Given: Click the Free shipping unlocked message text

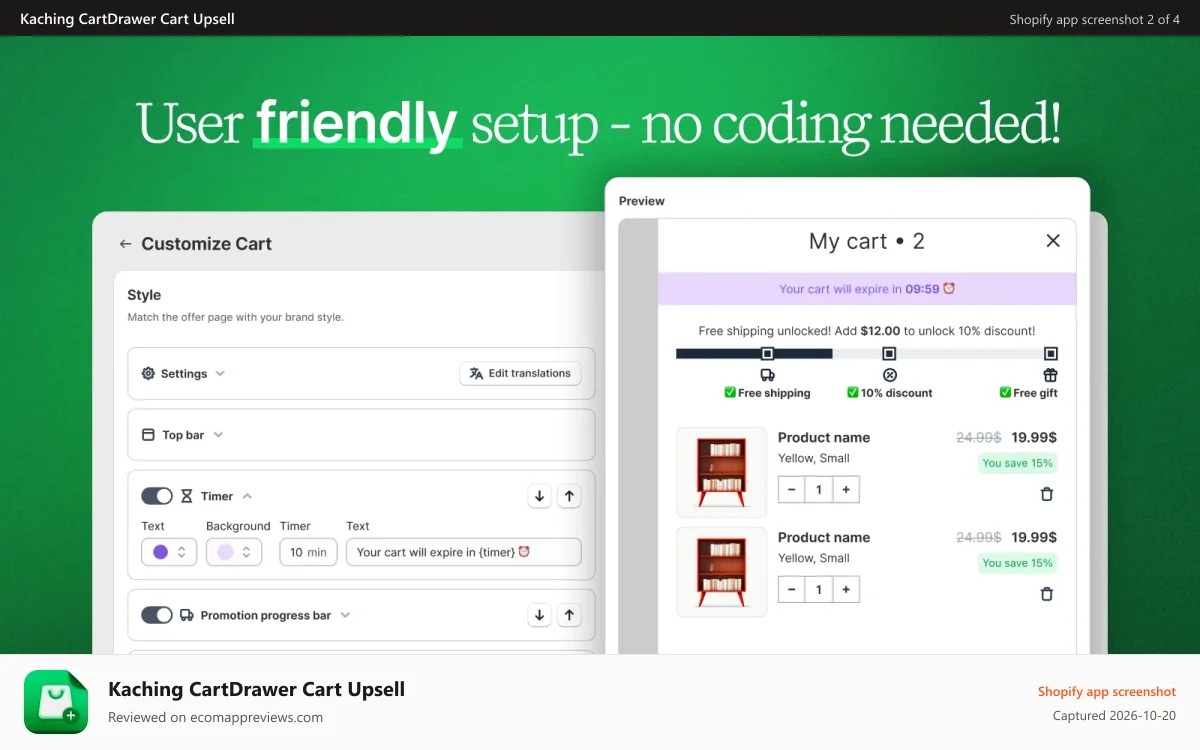Looking at the screenshot, I should (x=867, y=330).
